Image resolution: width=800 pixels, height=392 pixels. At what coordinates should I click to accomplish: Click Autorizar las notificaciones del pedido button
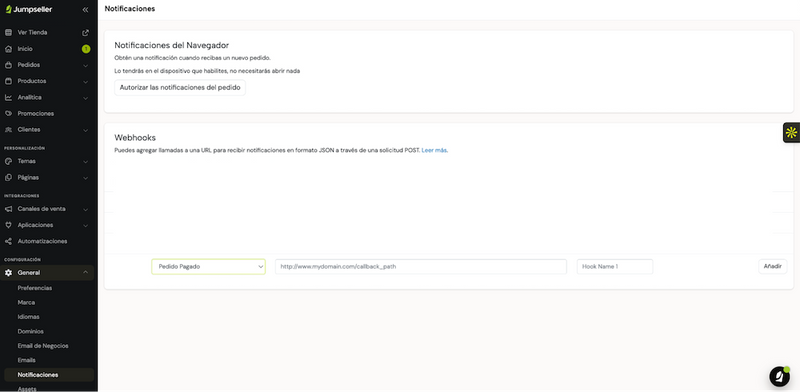pyautogui.click(x=180, y=88)
